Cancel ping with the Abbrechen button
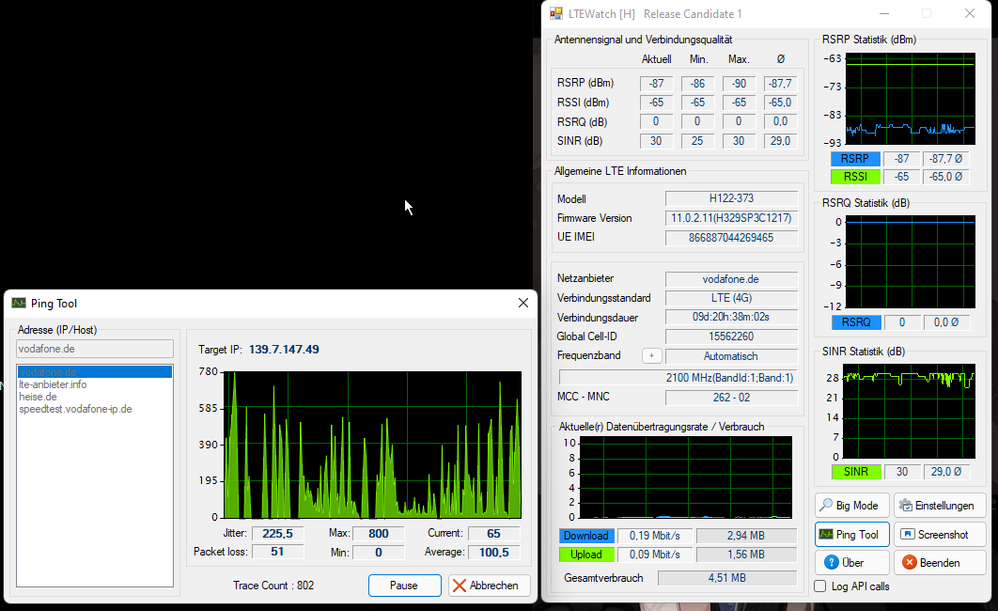The width and height of the screenshot is (998, 611). pyautogui.click(x=489, y=586)
